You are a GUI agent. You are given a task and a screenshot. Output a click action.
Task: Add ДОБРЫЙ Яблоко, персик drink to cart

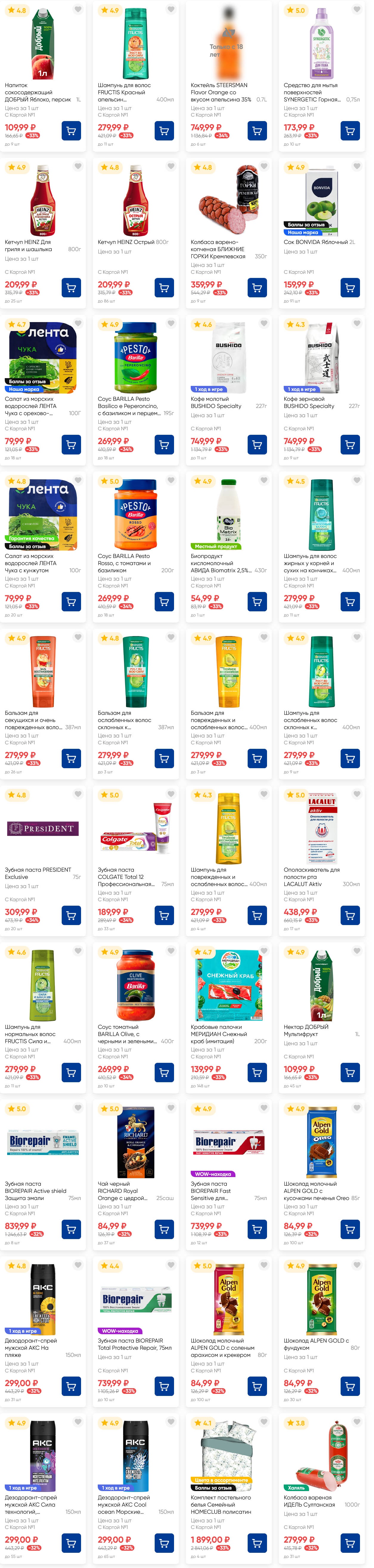click(71, 131)
